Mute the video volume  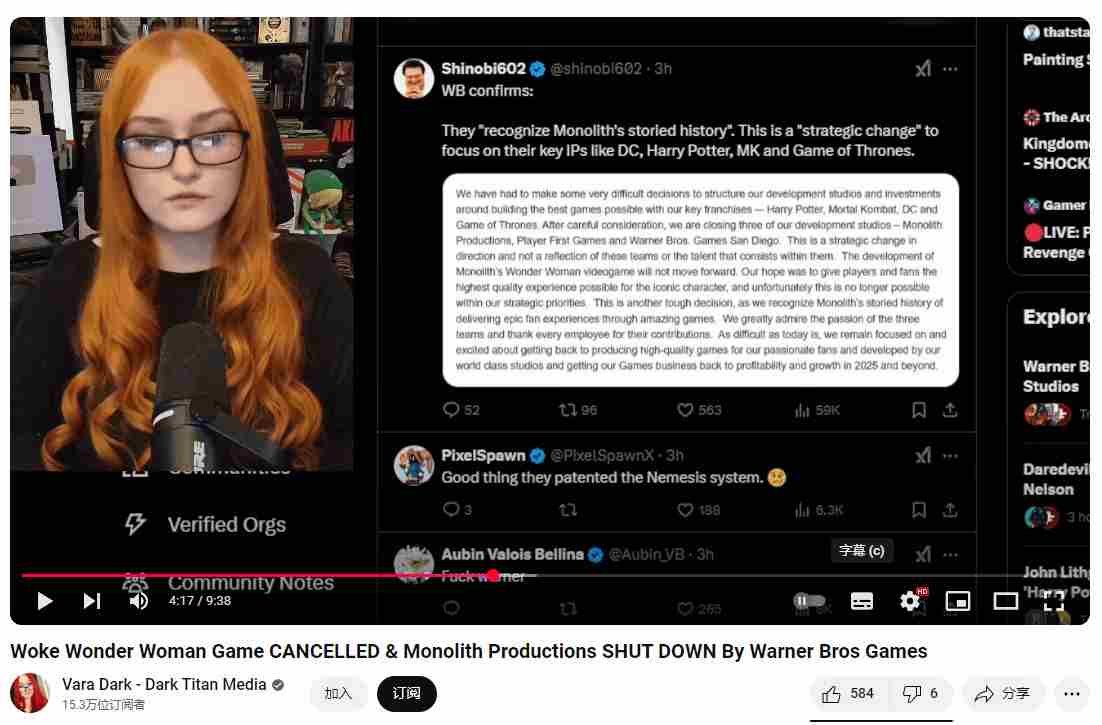[138, 601]
